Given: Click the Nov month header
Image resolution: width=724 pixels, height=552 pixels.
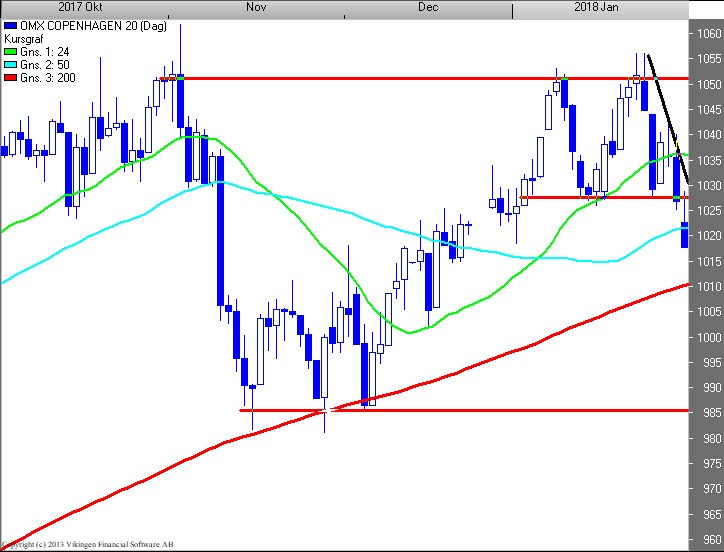Looking at the screenshot, I should 255,7.
